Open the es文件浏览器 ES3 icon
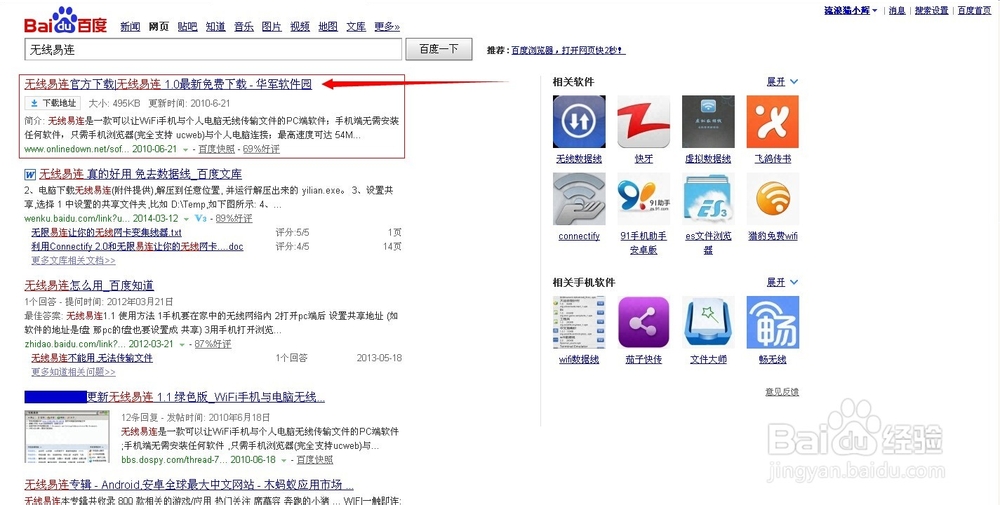Screen dimensions: 1000x505 point(708,199)
